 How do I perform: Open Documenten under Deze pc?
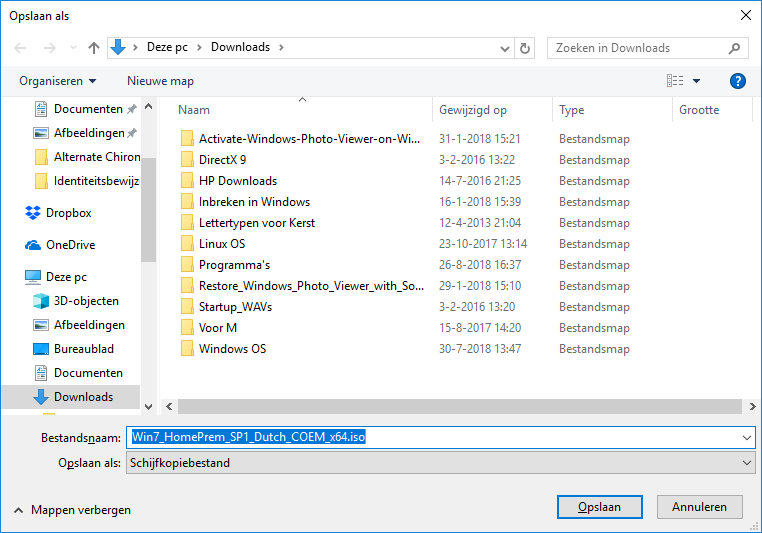(79, 373)
